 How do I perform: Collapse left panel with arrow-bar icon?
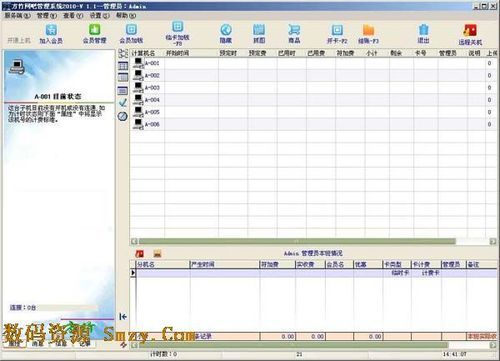coord(123,316)
